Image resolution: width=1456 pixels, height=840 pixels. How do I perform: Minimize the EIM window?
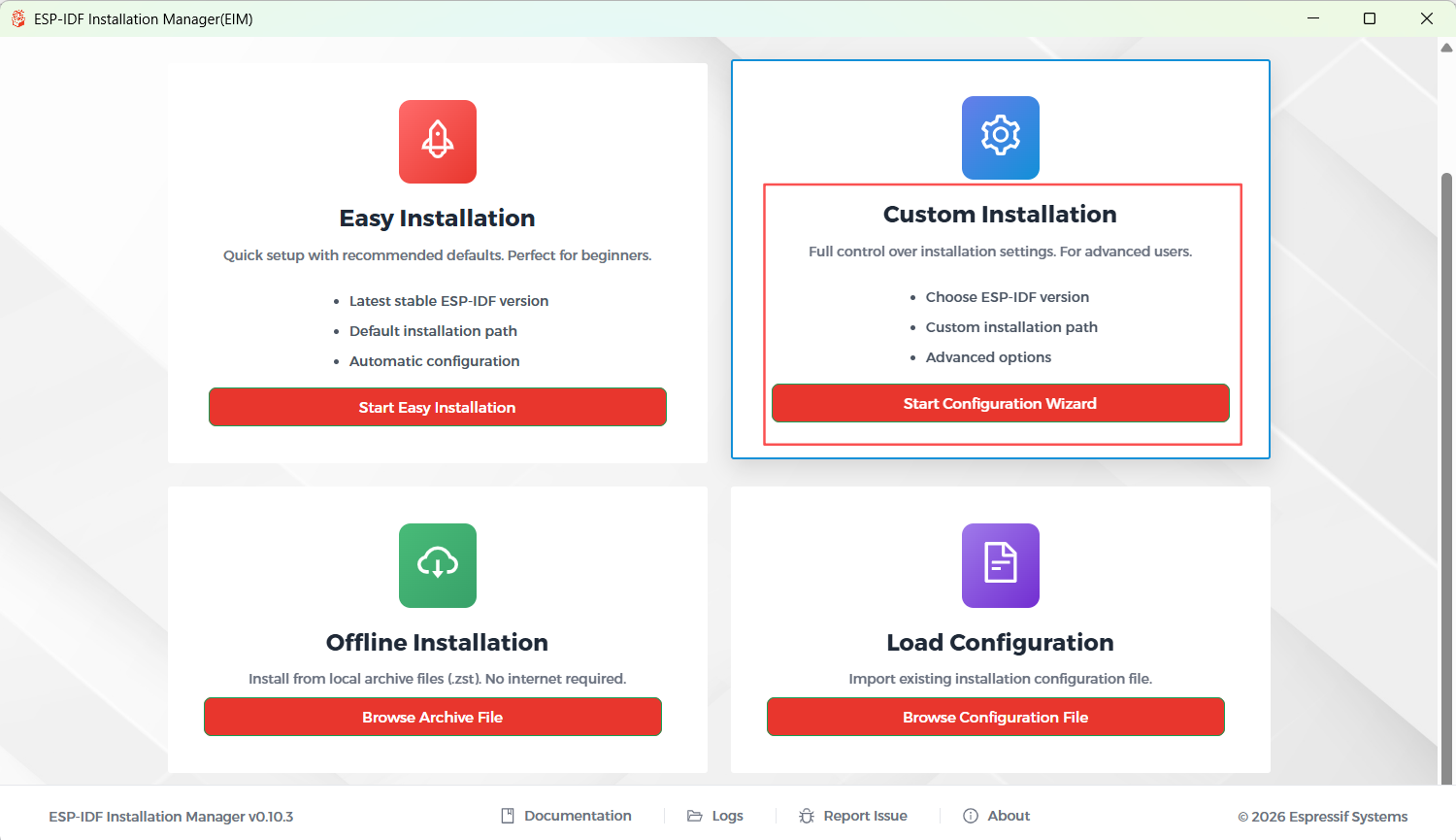[x=1313, y=18]
